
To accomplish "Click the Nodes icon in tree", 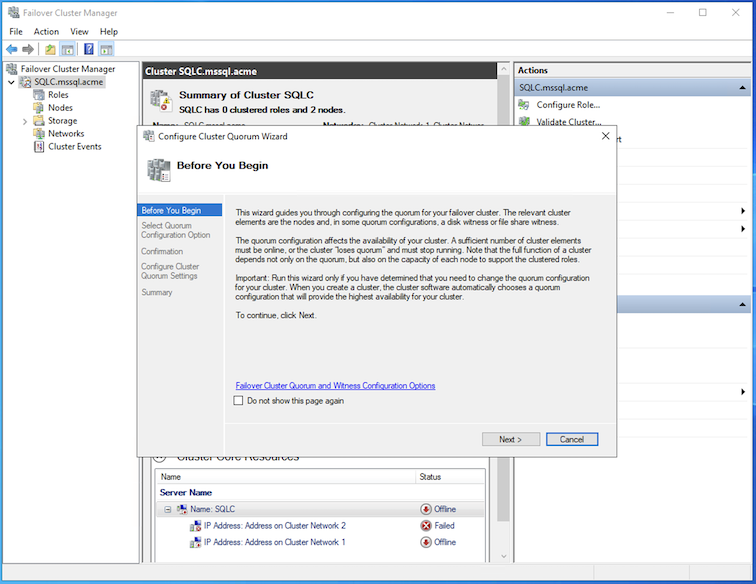I will (39, 108).
